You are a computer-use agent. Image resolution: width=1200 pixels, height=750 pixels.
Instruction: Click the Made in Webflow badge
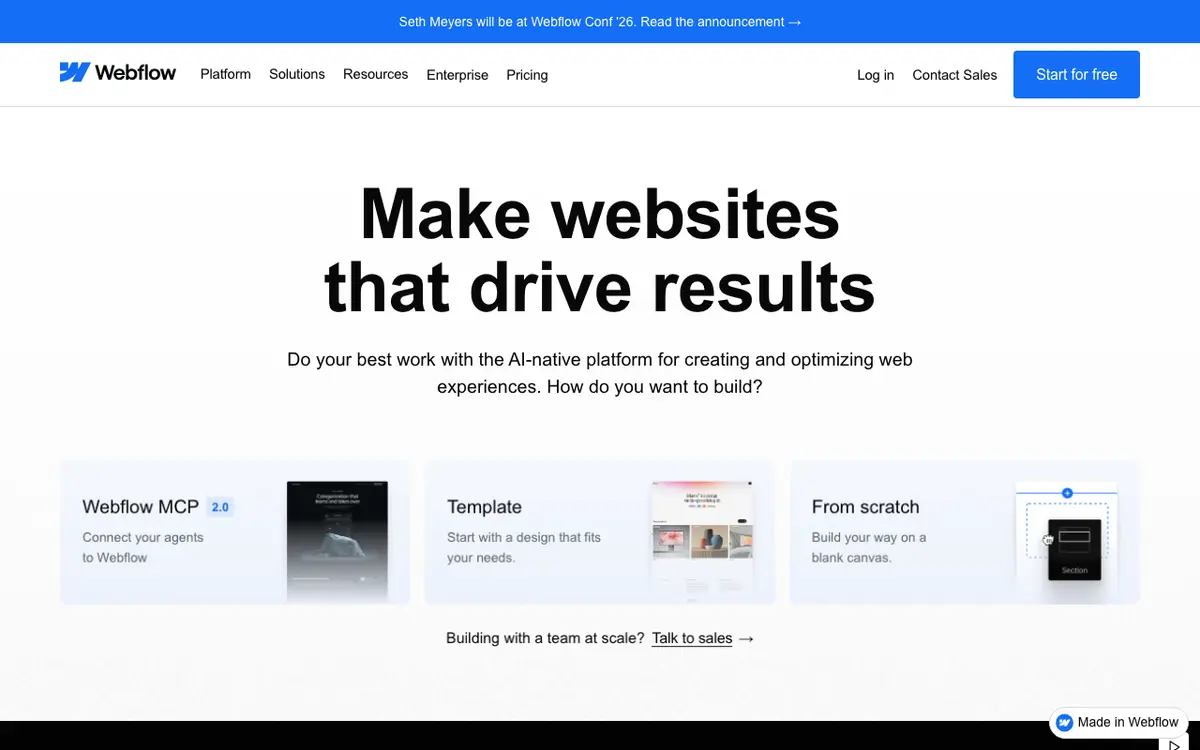coord(1118,722)
